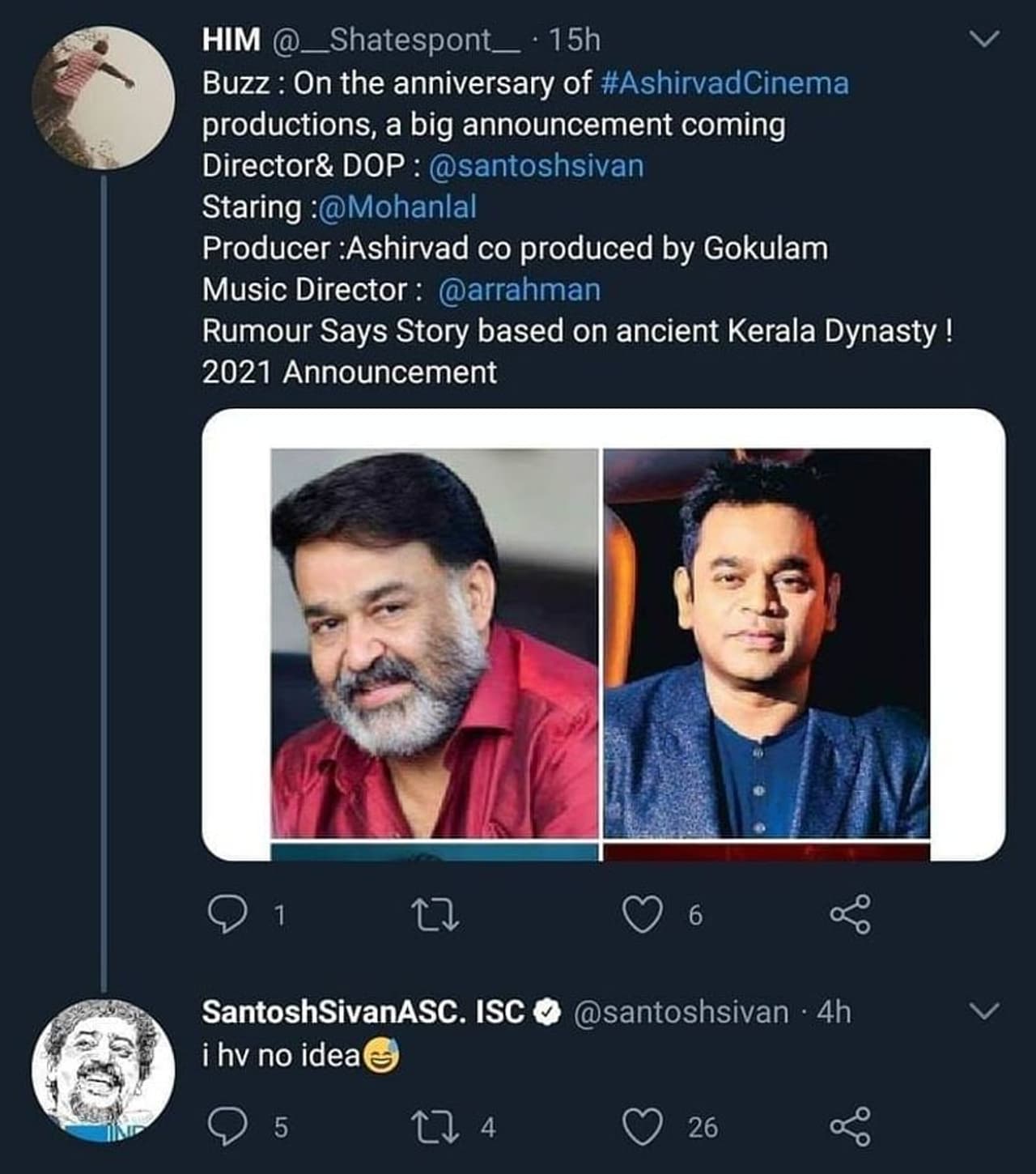Viewport: 1036px width, 1174px height.
Task: Share the HIM buzz tweet
Action: pyautogui.click(x=851, y=915)
